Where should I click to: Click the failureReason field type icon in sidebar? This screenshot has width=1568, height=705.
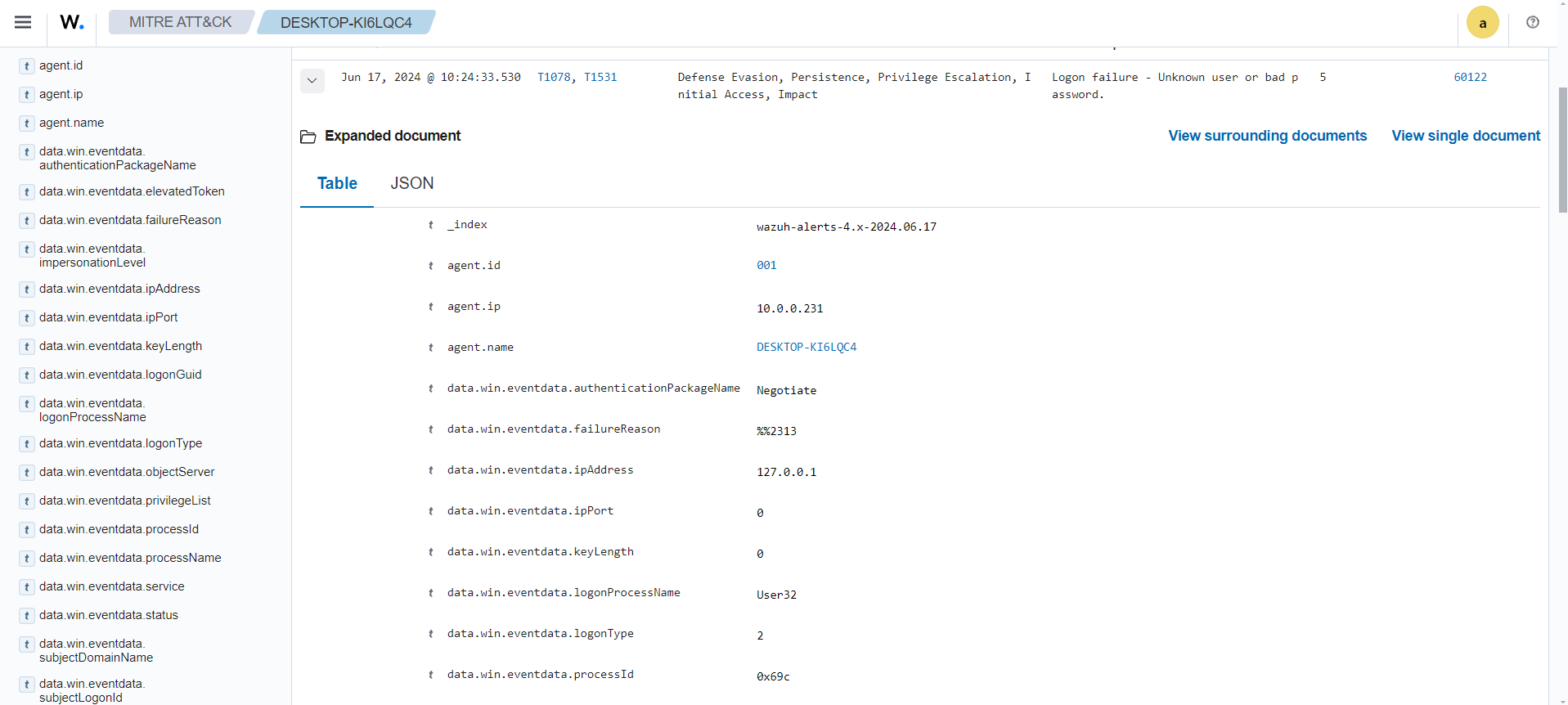27,221
